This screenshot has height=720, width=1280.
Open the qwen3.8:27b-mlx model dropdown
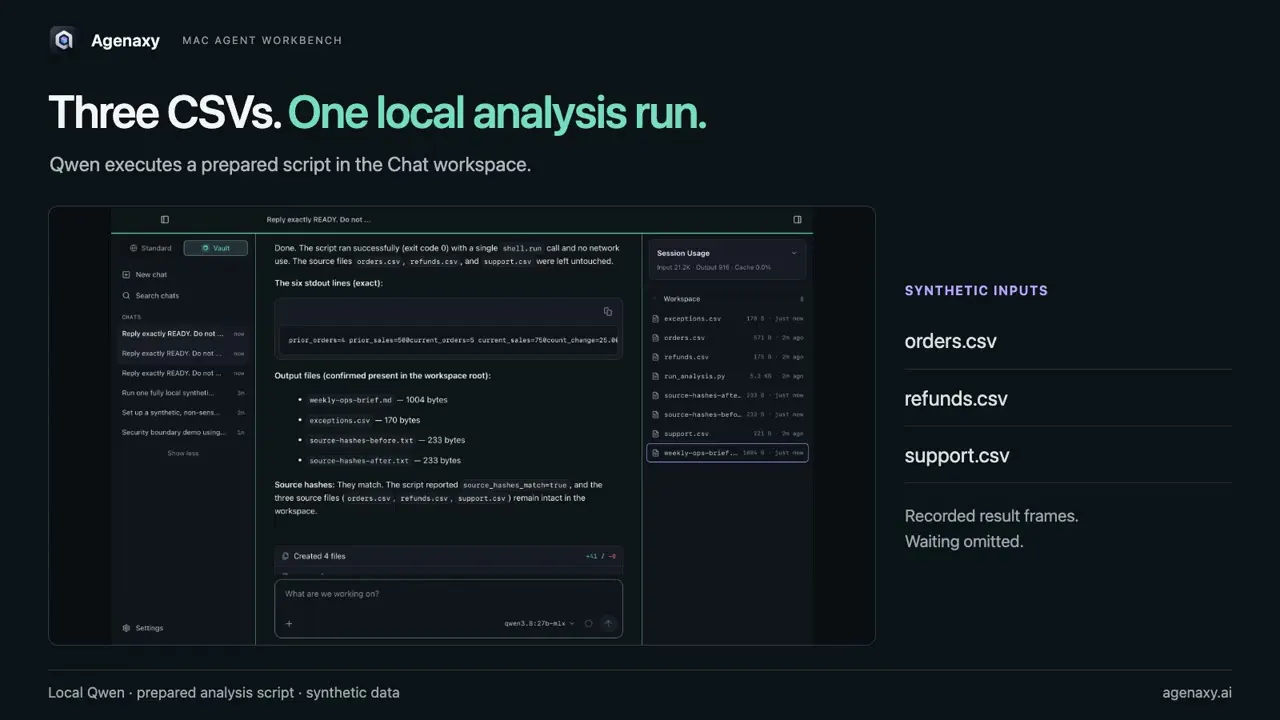(539, 624)
